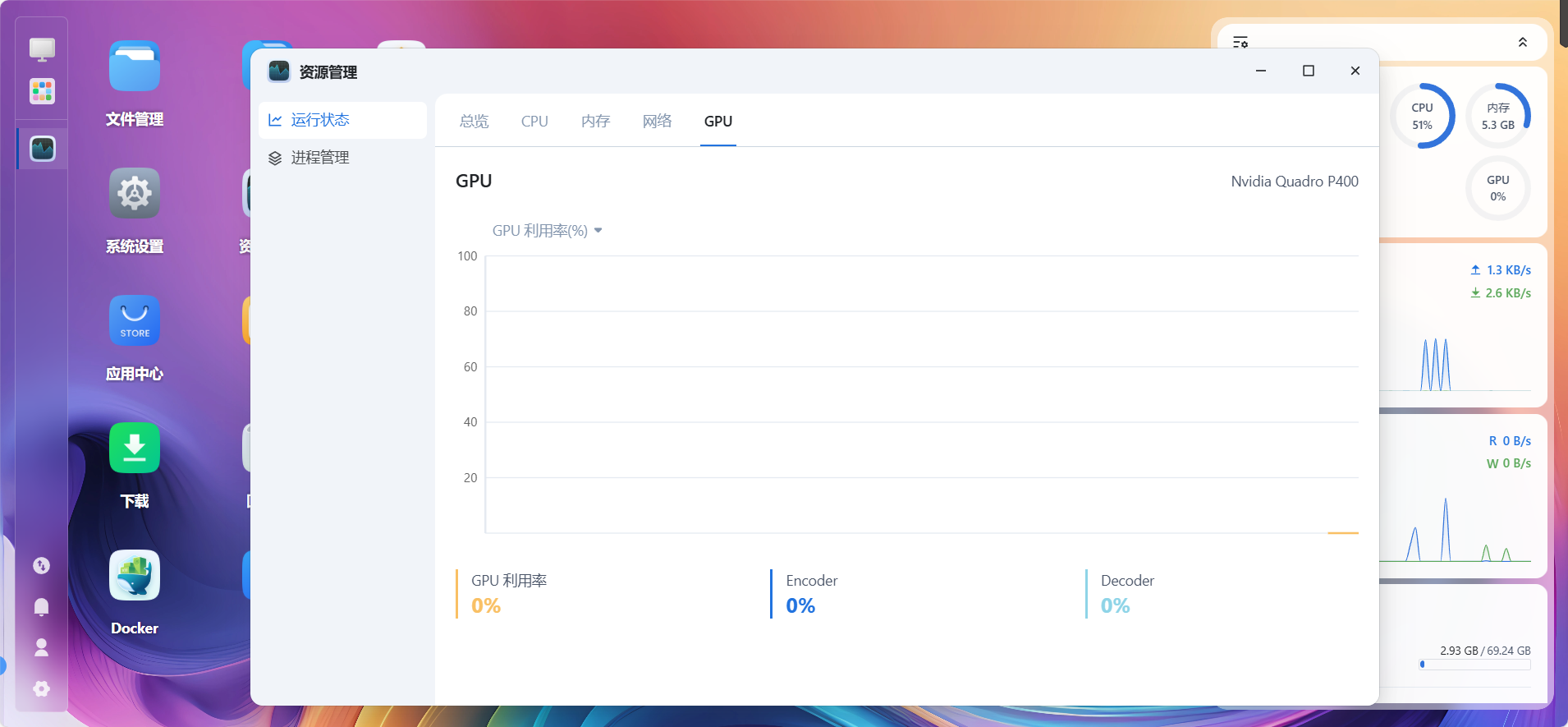
Task: Switch to the CPU tab
Action: (534, 122)
